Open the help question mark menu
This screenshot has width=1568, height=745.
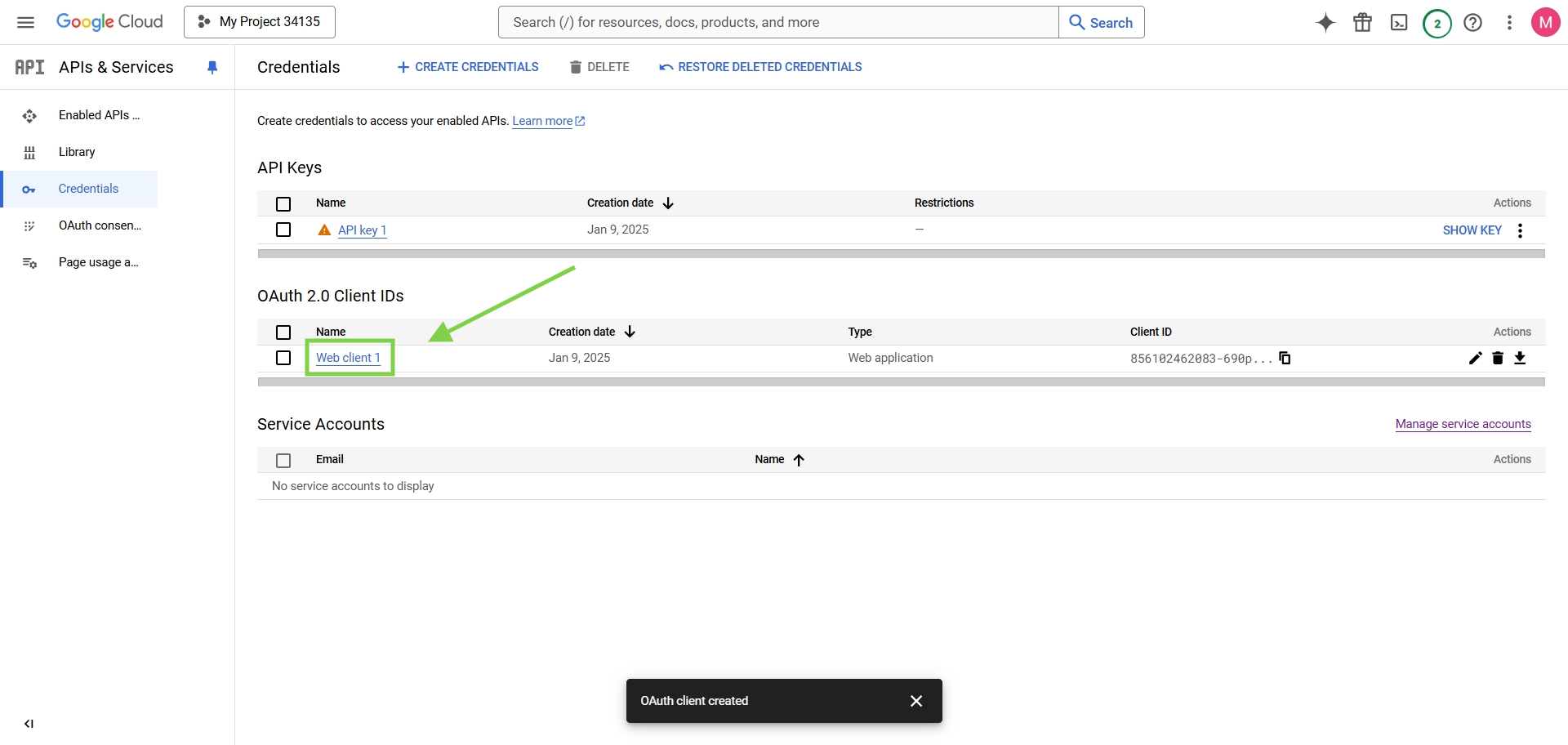(1472, 23)
